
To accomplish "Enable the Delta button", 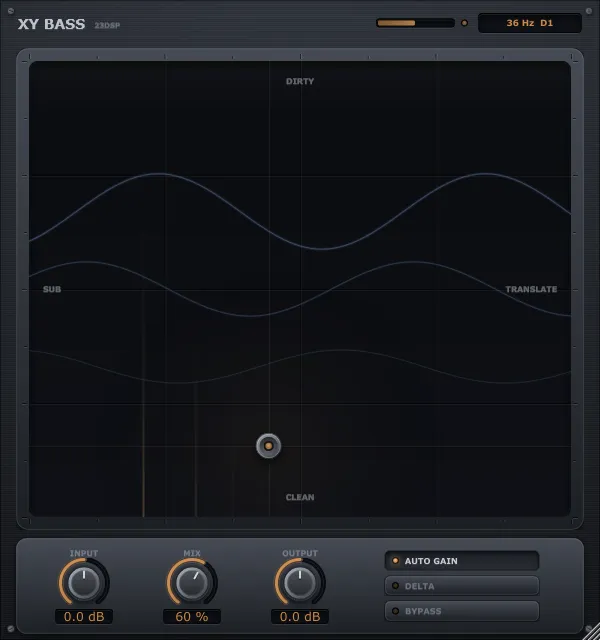I will (462, 586).
